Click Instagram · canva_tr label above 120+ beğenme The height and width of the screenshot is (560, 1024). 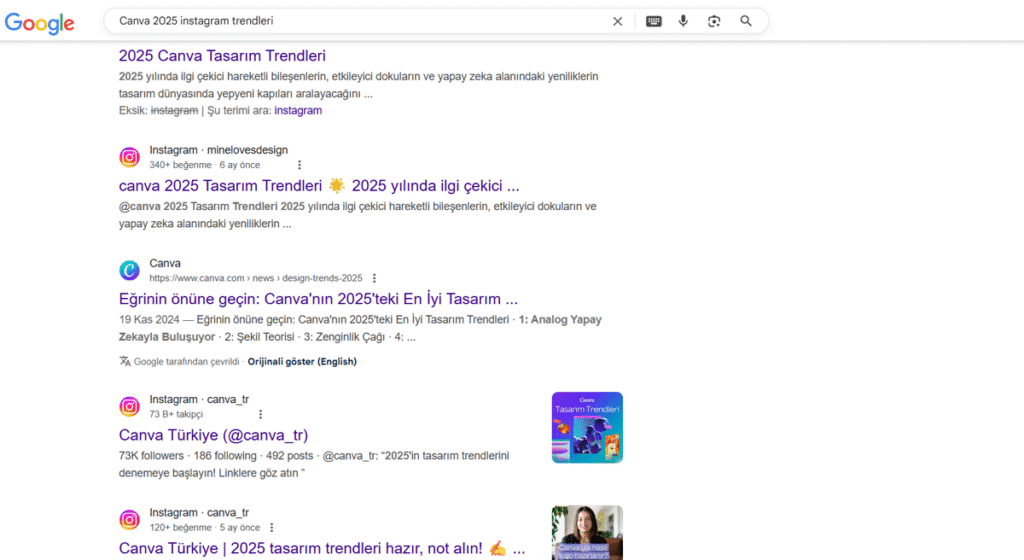199,512
